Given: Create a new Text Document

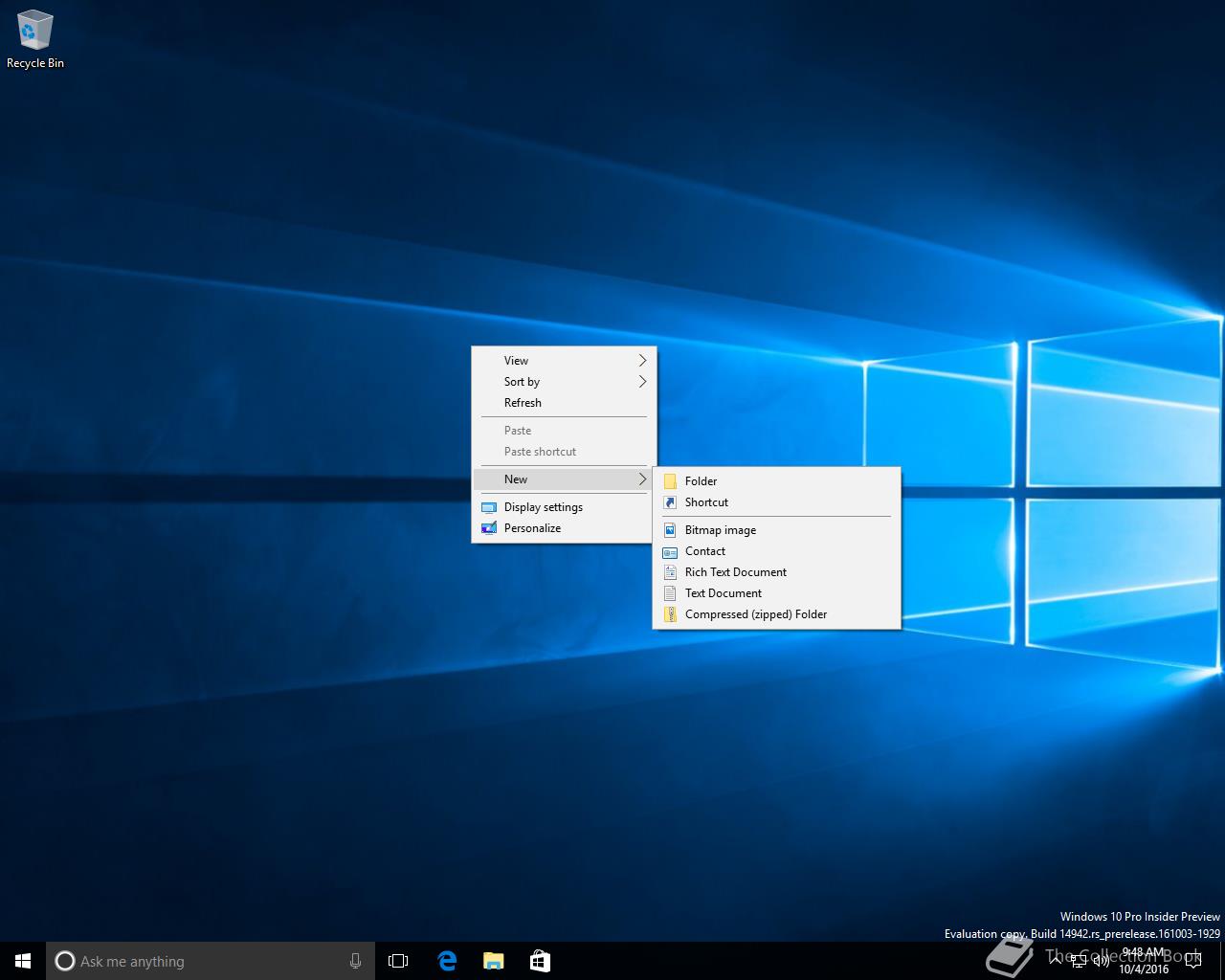Looking at the screenshot, I should pos(776,593).
